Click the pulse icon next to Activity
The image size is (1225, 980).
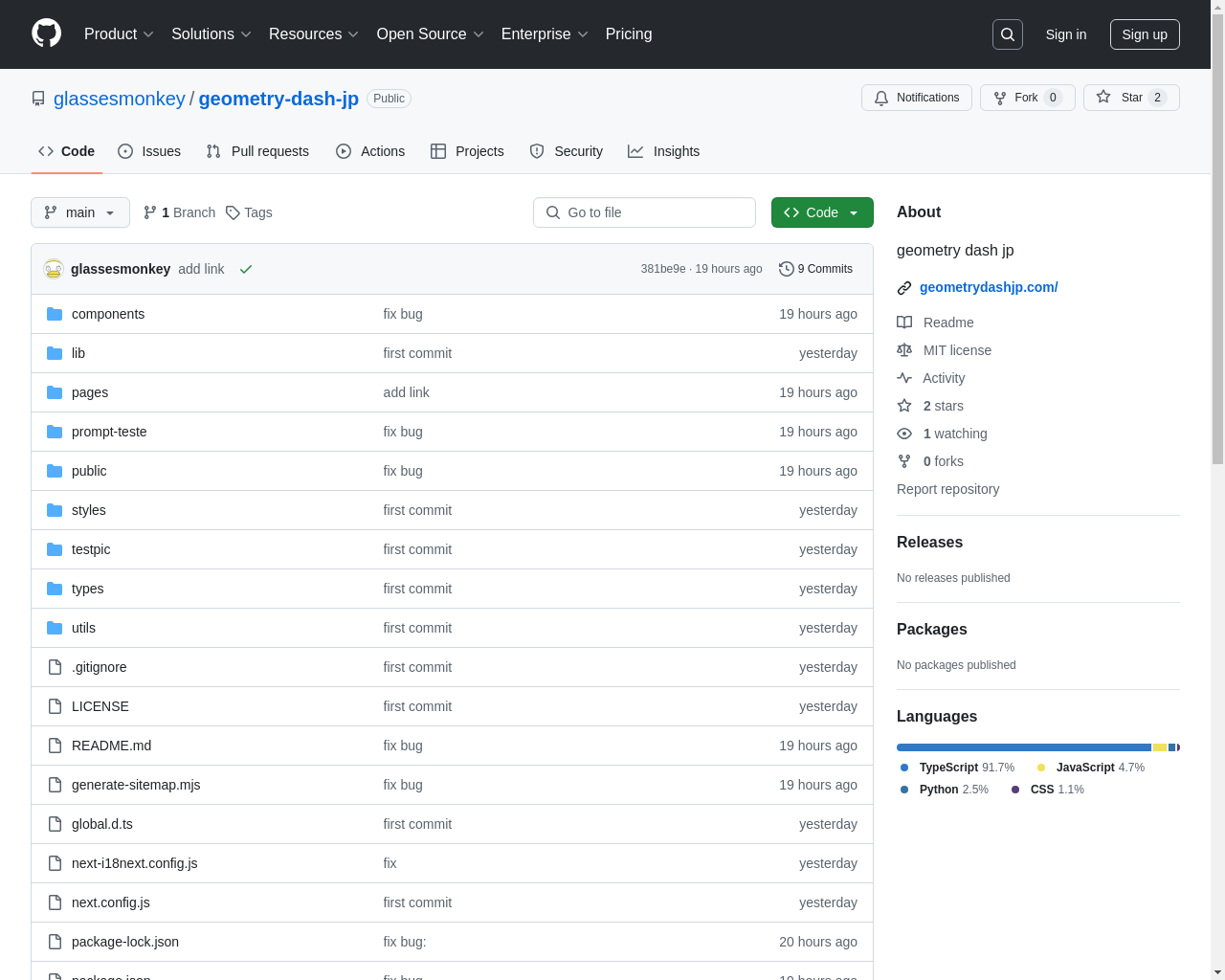pyautogui.click(x=904, y=378)
